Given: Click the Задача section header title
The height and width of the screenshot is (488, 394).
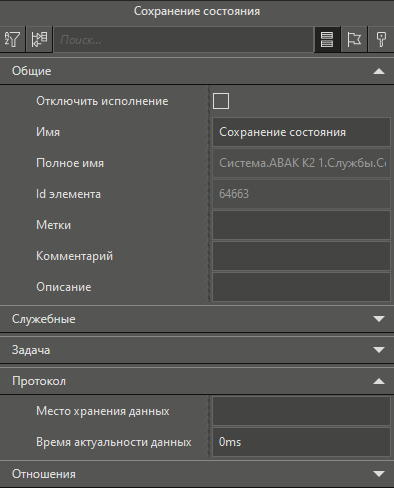Looking at the screenshot, I should pos(31,350).
